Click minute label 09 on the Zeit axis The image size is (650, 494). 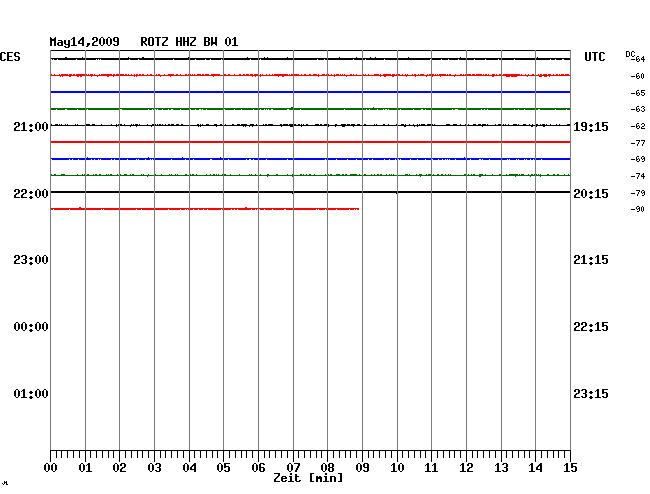pos(362,468)
